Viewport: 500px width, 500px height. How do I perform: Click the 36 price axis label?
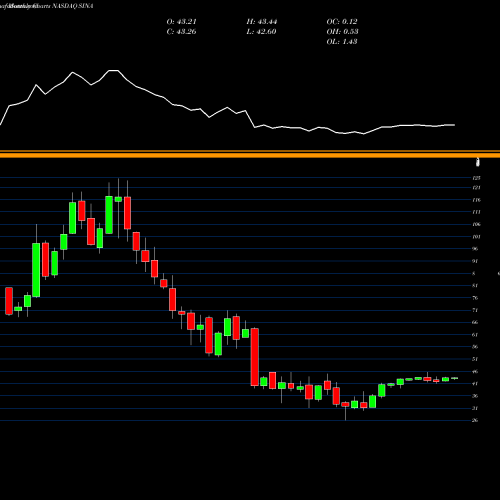click(x=475, y=396)
